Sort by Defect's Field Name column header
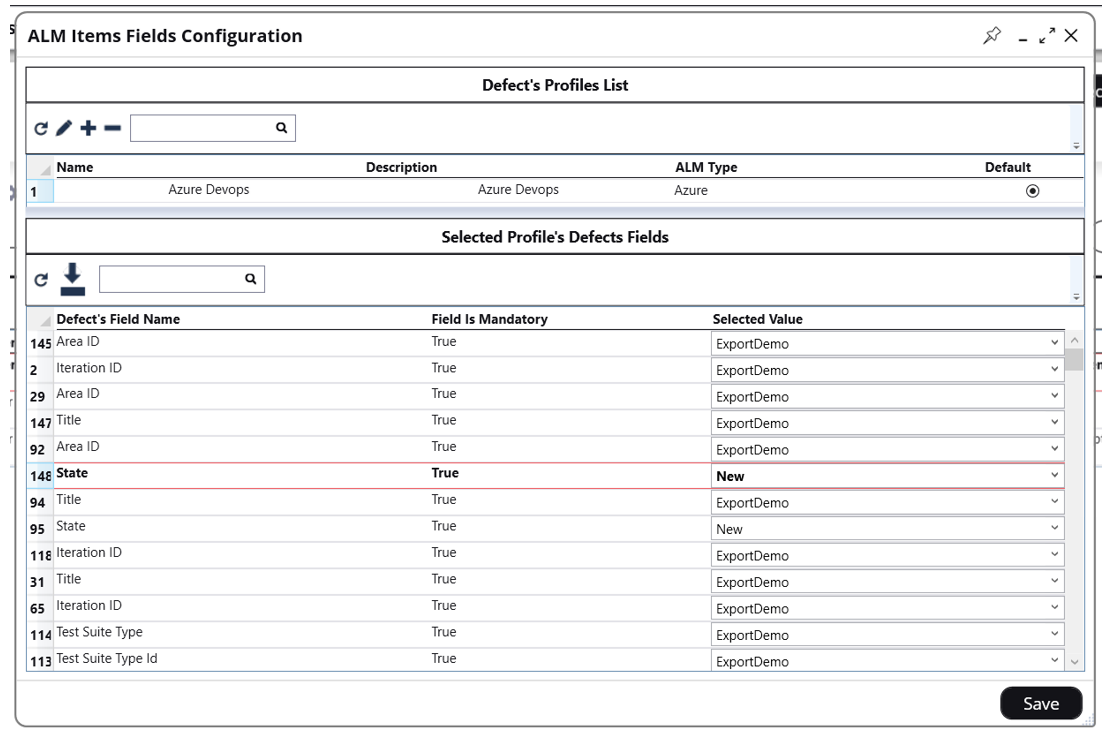This screenshot has width=1106, height=730. pos(118,319)
